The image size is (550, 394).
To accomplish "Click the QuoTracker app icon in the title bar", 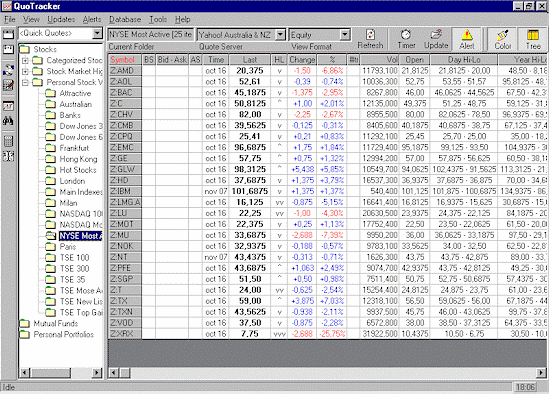I will [7, 6].
